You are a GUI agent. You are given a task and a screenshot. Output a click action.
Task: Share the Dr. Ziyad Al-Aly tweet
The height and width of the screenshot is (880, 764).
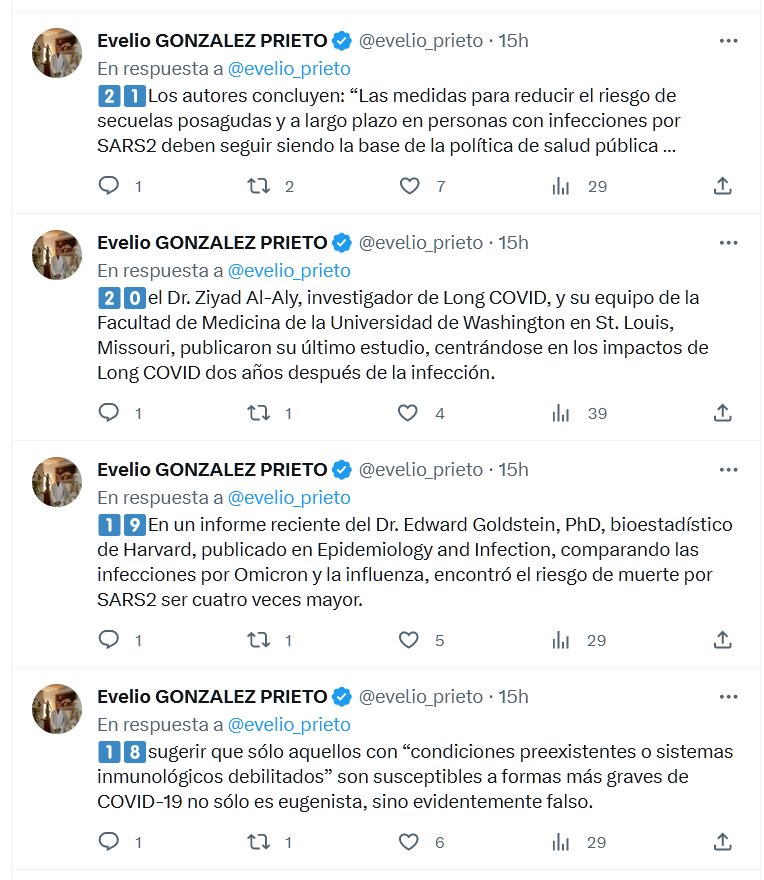[x=723, y=413]
